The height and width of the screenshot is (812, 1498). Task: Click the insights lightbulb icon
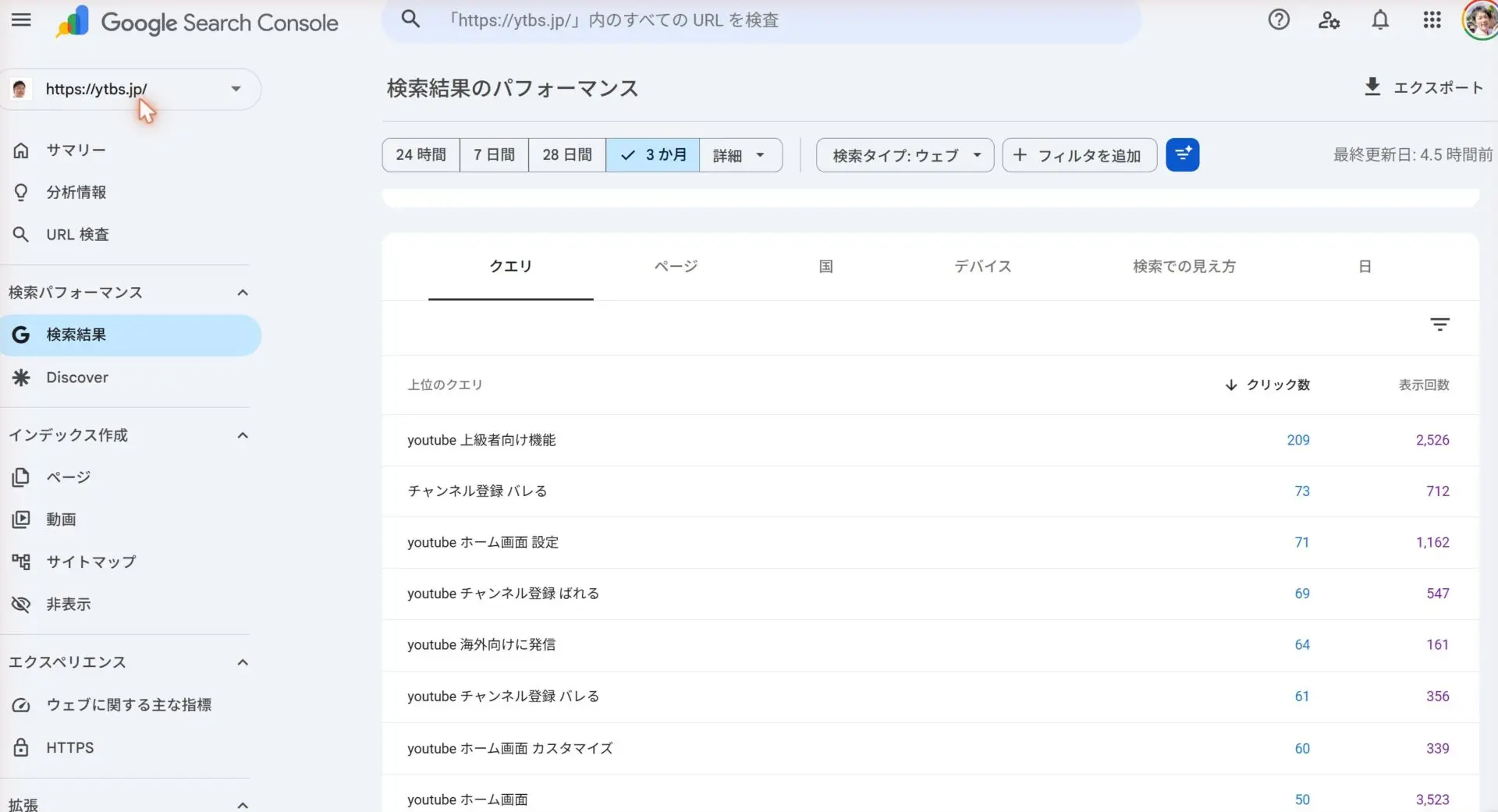pos(21,192)
